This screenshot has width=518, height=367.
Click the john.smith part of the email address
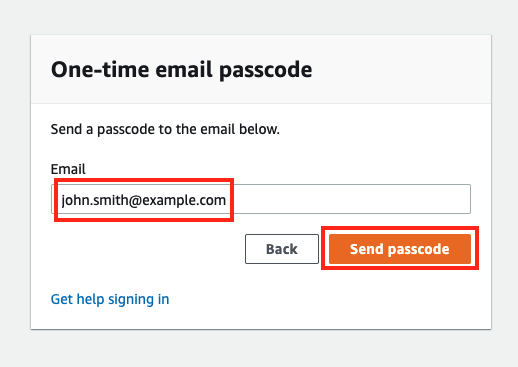[x=95, y=200]
